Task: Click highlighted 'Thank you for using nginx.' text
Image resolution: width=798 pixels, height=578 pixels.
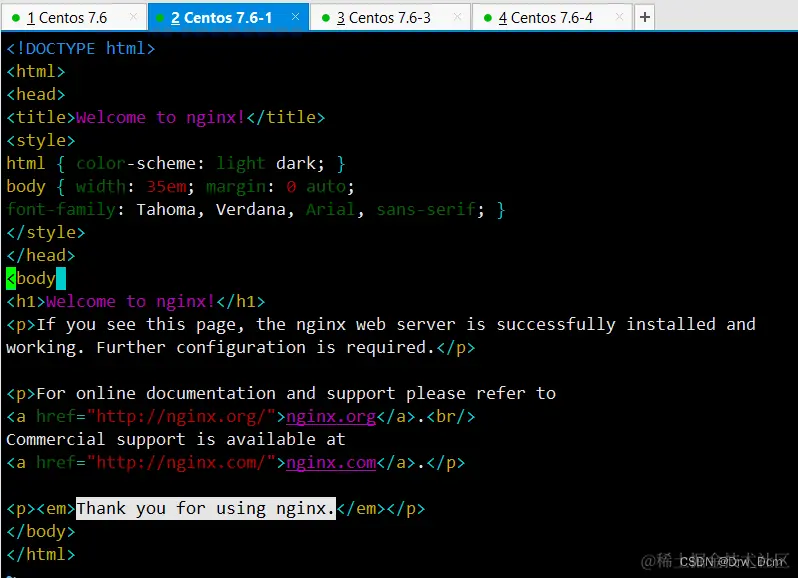Action: point(206,508)
